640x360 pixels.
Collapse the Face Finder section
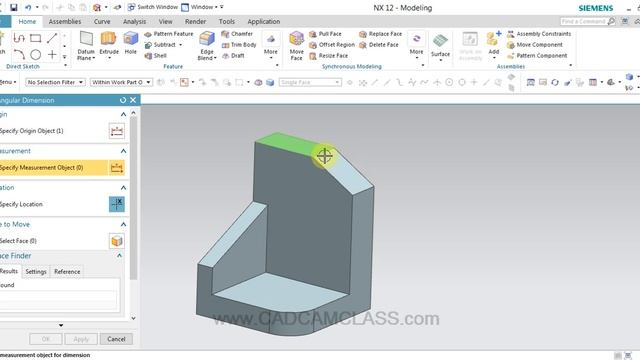(120, 256)
